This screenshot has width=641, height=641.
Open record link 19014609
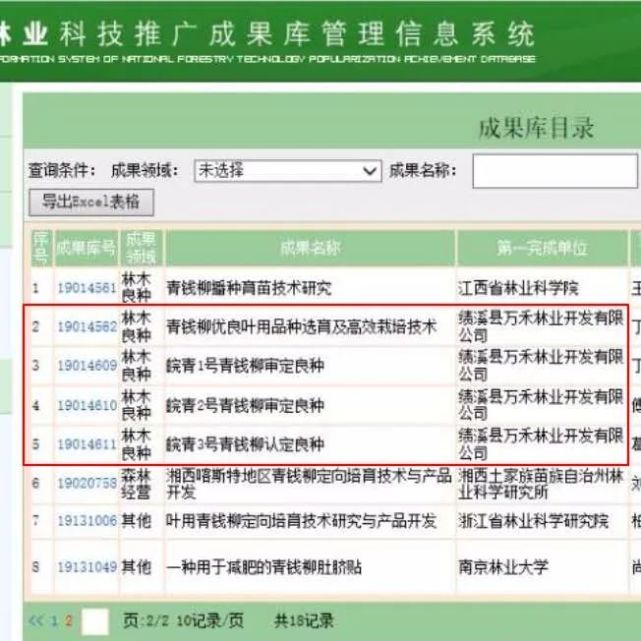point(87,365)
